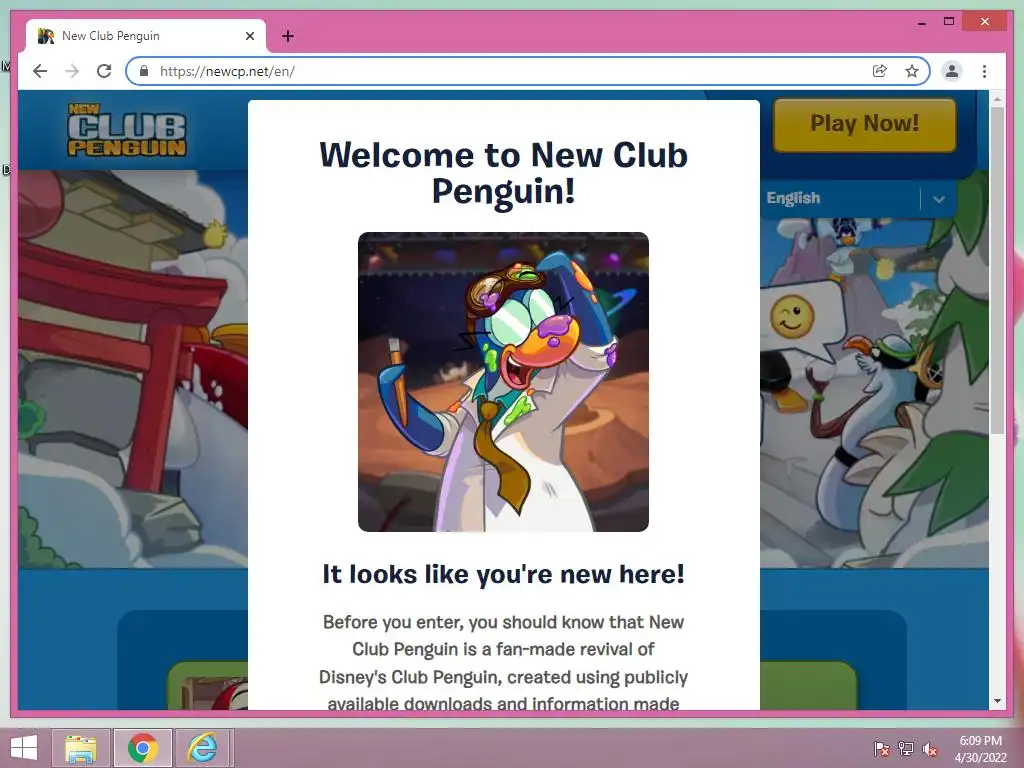Click the 'Before you enter' paragraph text
This screenshot has width=1024, height=768.
coord(503,662)
